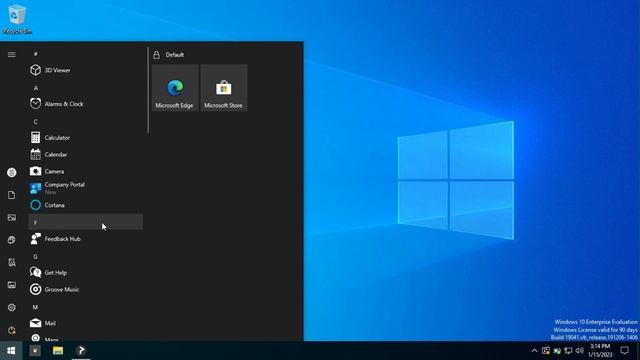This screenshot has width=640, height=360.
Task: Click the letter G group header
Action: click(x=86, y=256)
